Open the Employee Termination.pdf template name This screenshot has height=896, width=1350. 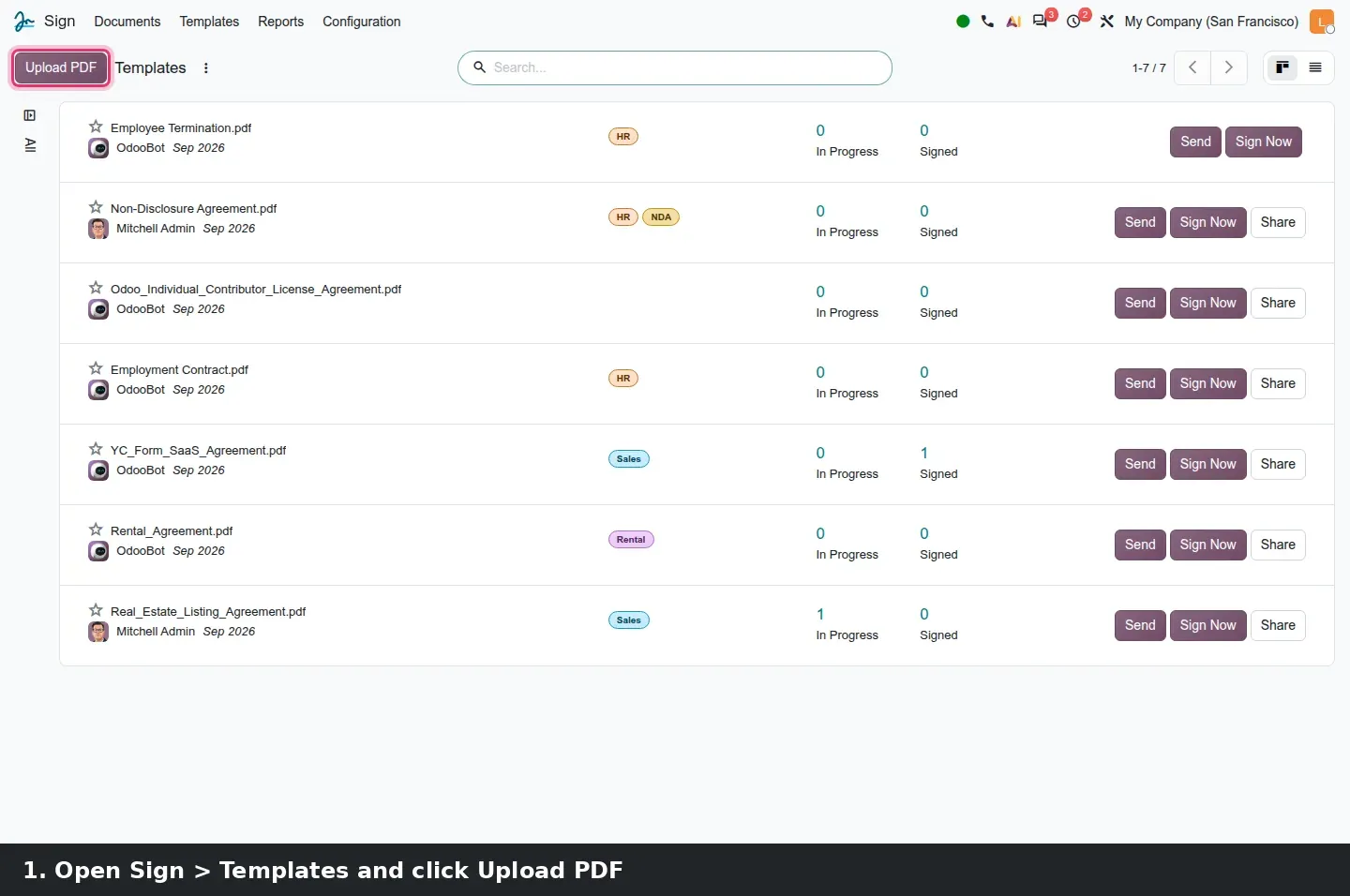[181, 127]
